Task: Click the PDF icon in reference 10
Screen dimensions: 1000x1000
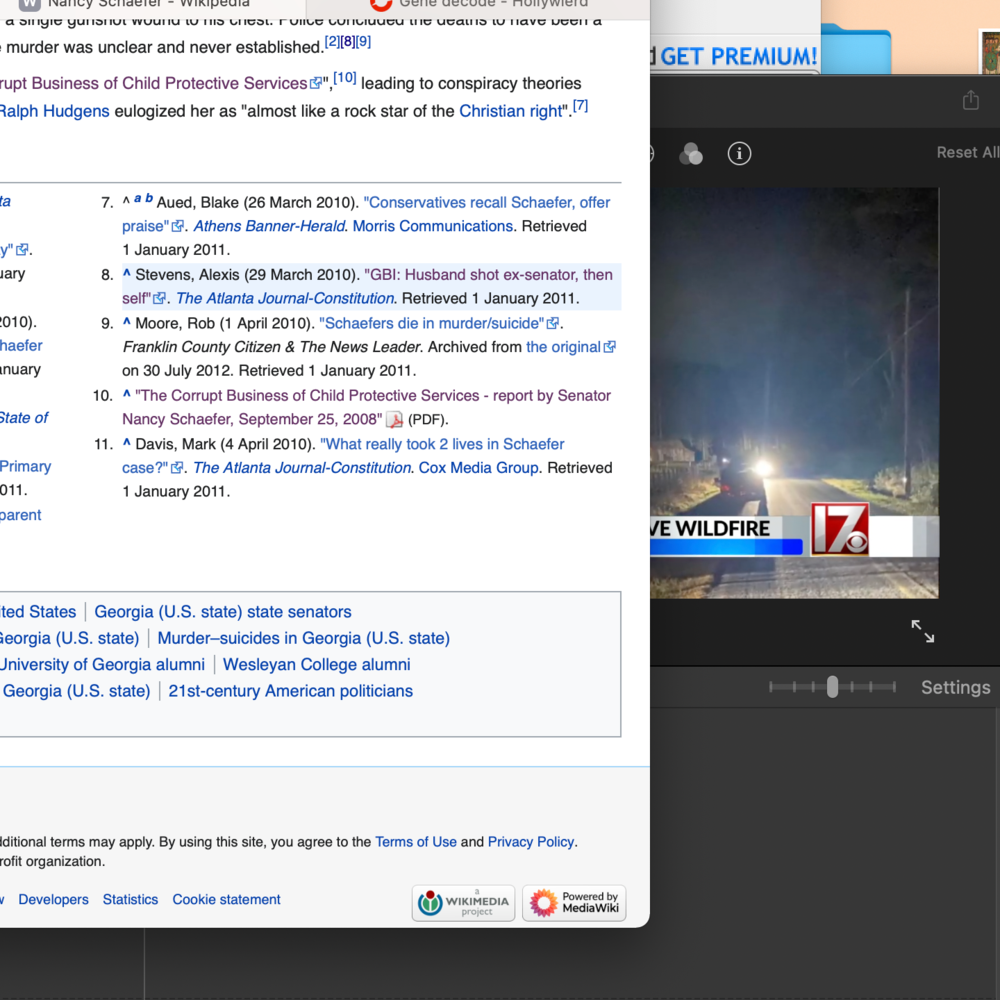Action: tap(394, 420)
